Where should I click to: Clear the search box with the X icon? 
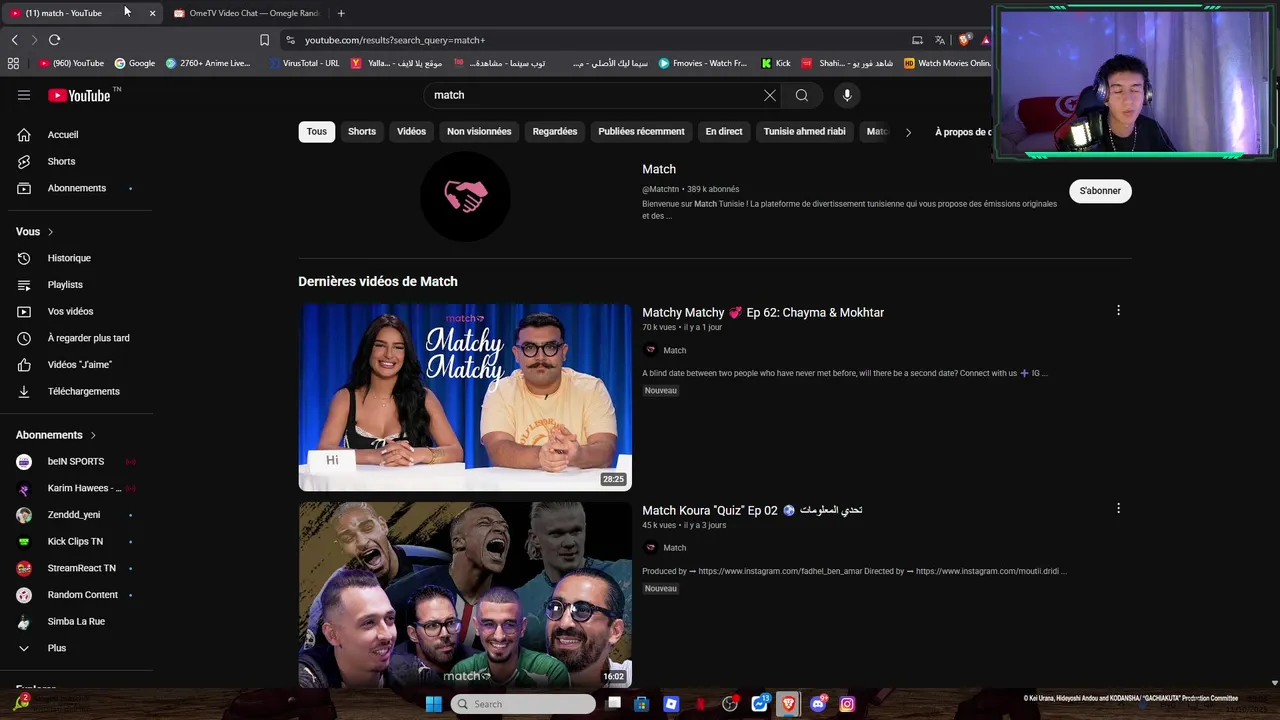pos(770,95)
